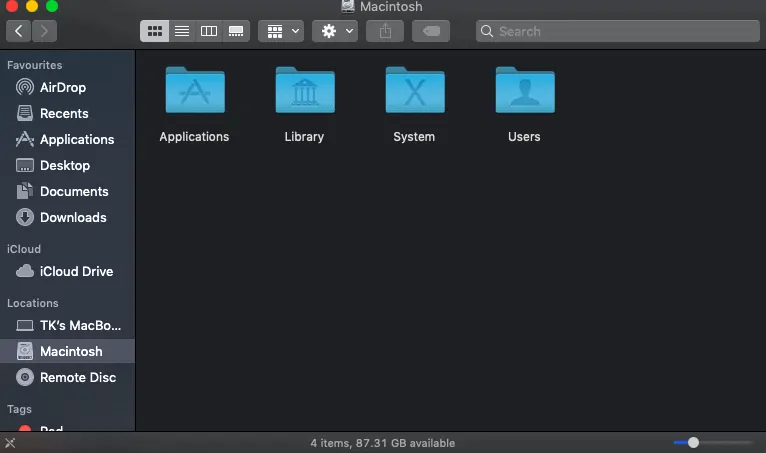The height and width of the screenshot is (453, 766).
Task: Switch to gallery view
Action: [236, 31]
